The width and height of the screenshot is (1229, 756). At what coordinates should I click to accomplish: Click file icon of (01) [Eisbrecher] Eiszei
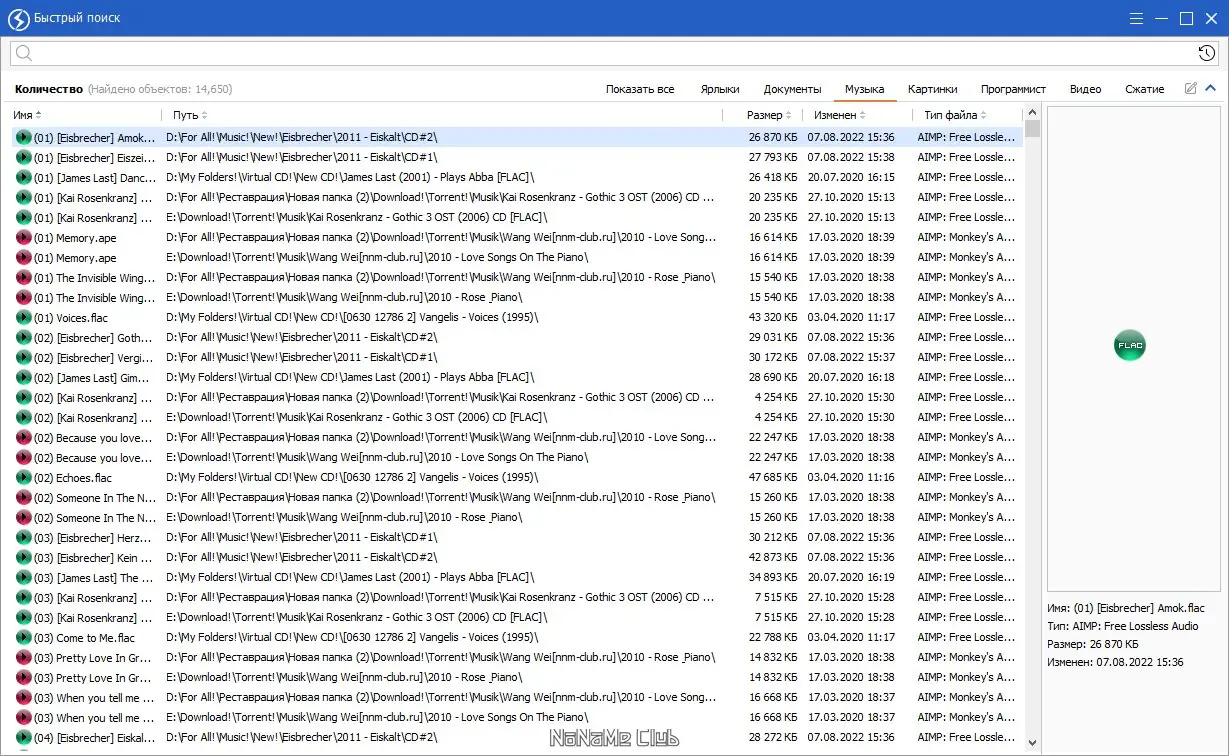pyautogui.click(x=24, y=157)
